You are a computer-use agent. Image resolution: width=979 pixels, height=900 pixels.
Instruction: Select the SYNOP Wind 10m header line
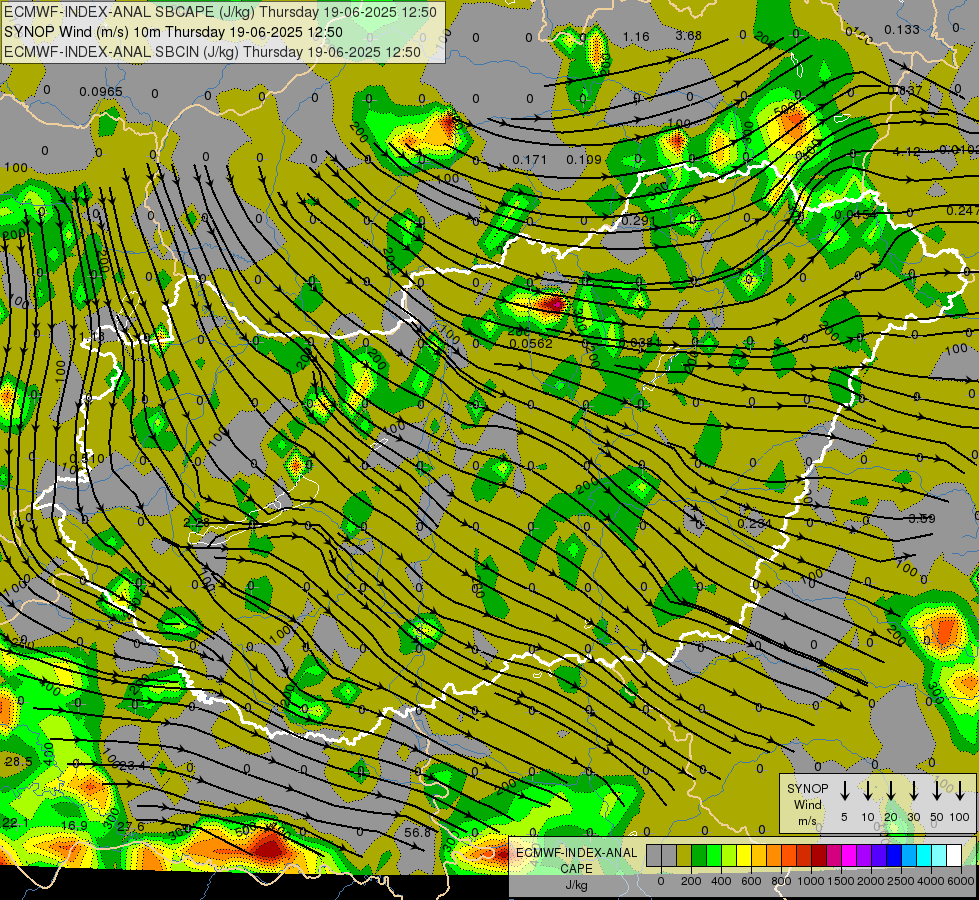coord(173,32)
